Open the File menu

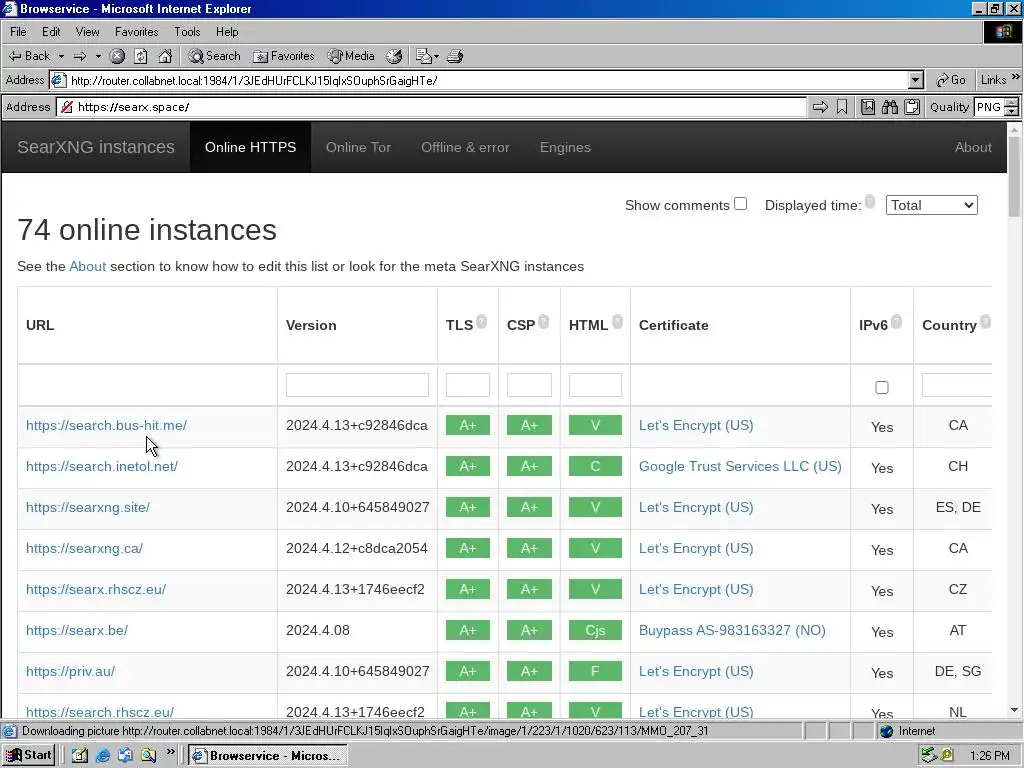pyautogui.click(x=18, y=32)
